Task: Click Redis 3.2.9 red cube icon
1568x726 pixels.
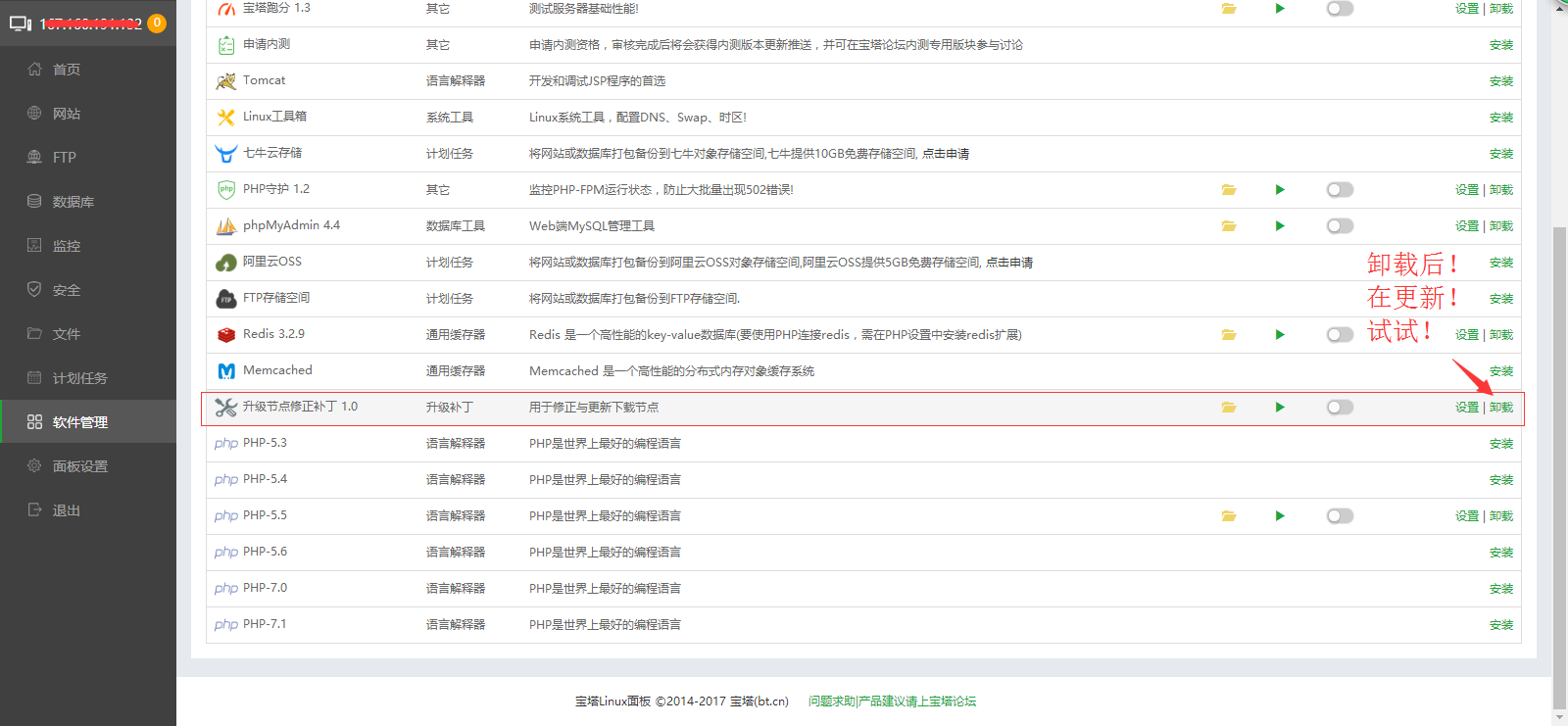Action: 226,335
